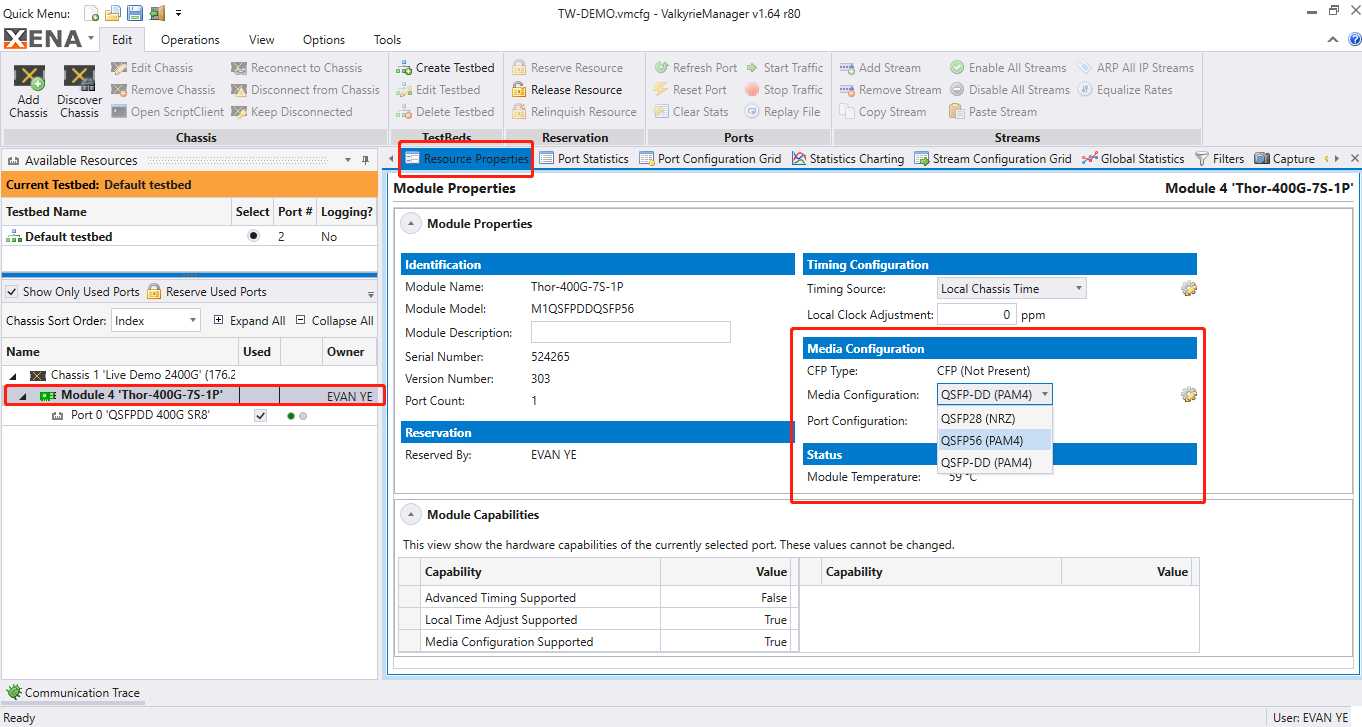
Task: Click Expand All in resource tree
Action: tap(249, 321)
